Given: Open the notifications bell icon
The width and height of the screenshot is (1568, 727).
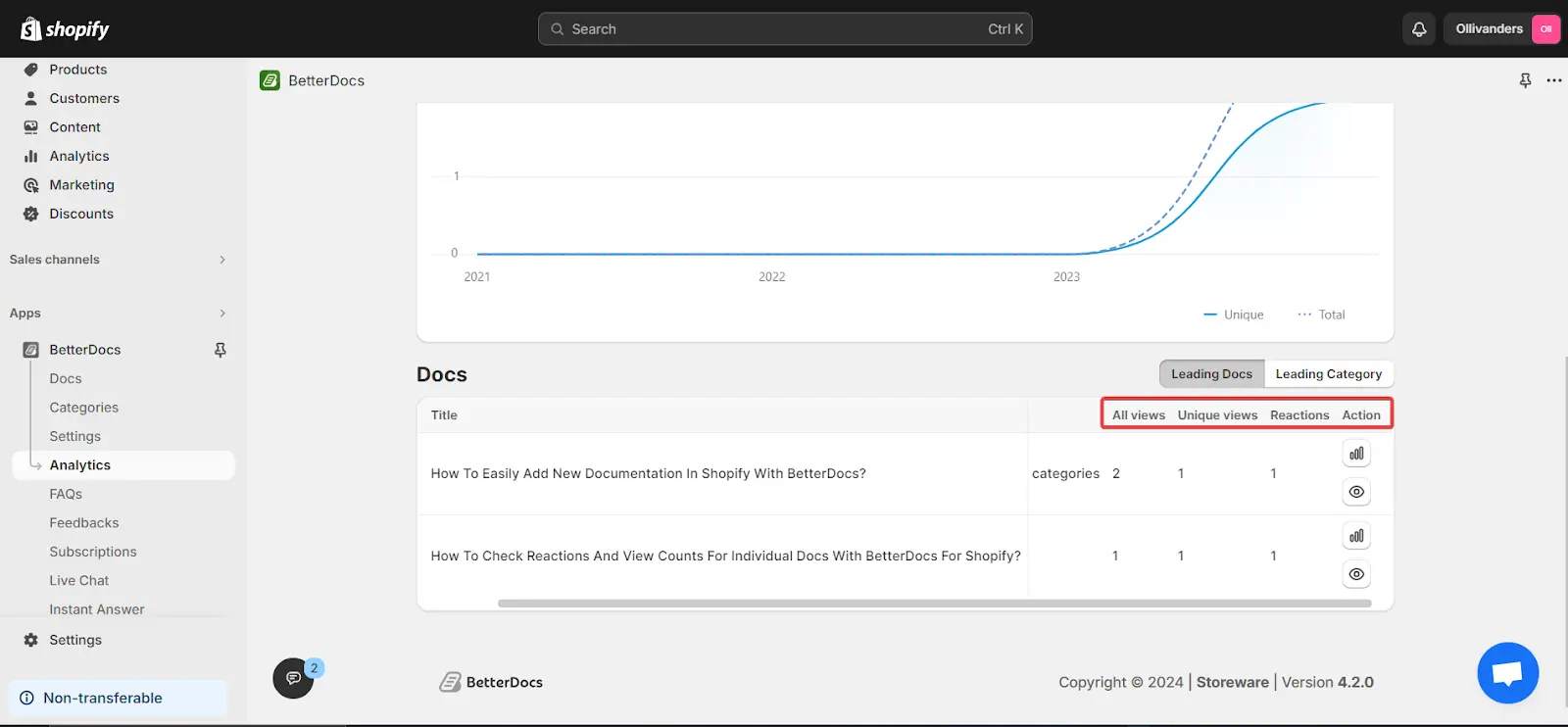Looking at the screenshot, I should coord(1419,29).
